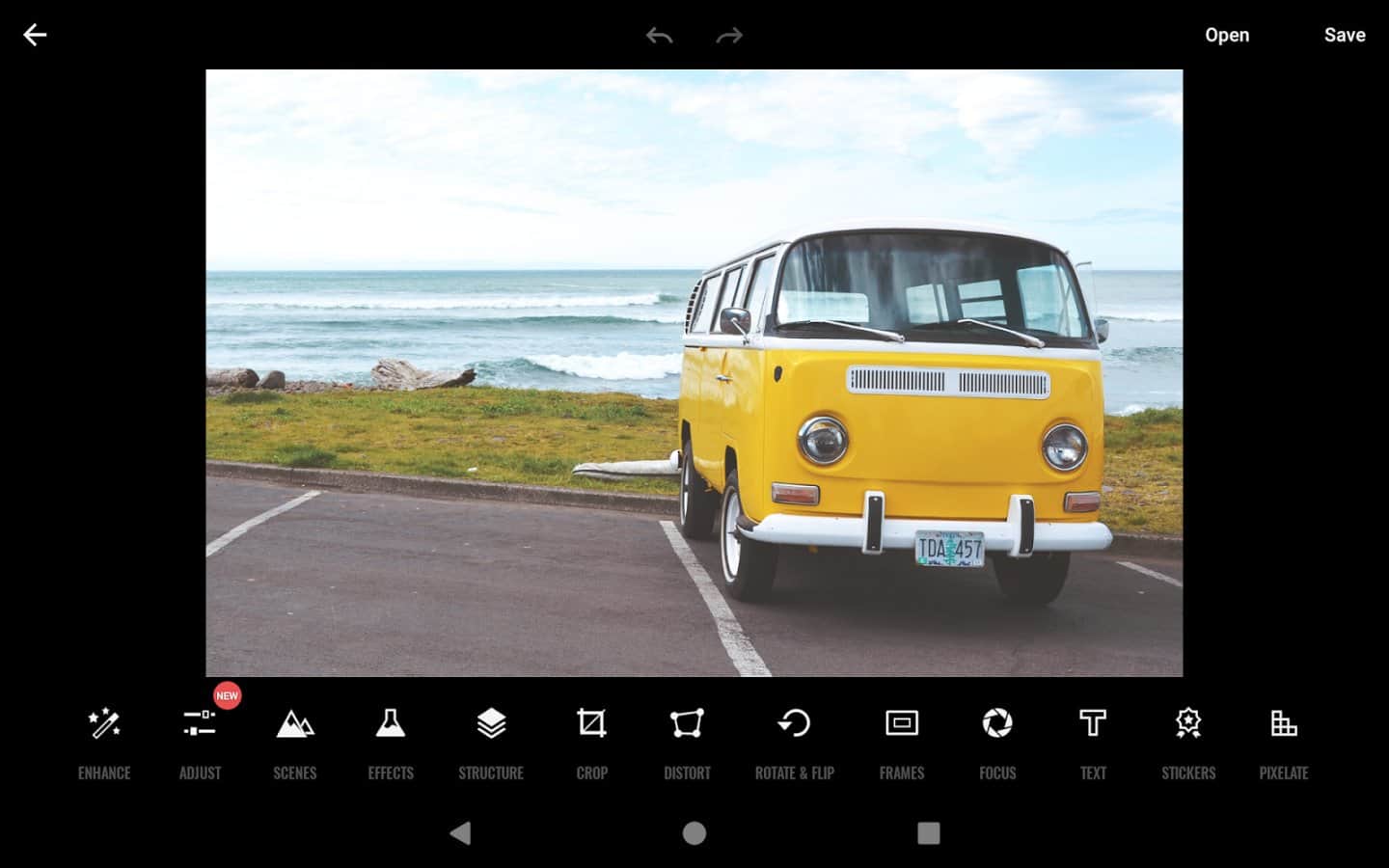Undo the last edit
The width and height of the screenshot is (1389, 868).
click(x=660, y=36)
